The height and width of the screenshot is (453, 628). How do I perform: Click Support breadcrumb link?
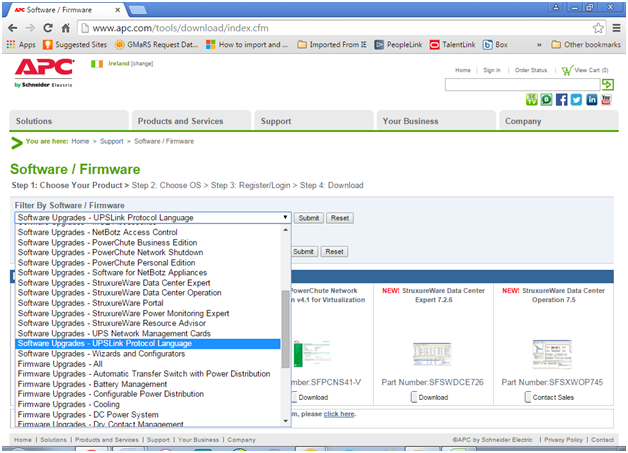click(x=112, y=141)
